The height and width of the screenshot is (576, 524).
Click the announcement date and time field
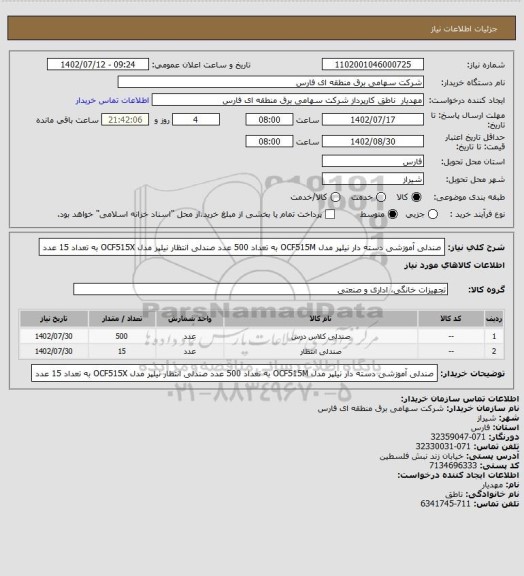98,64
